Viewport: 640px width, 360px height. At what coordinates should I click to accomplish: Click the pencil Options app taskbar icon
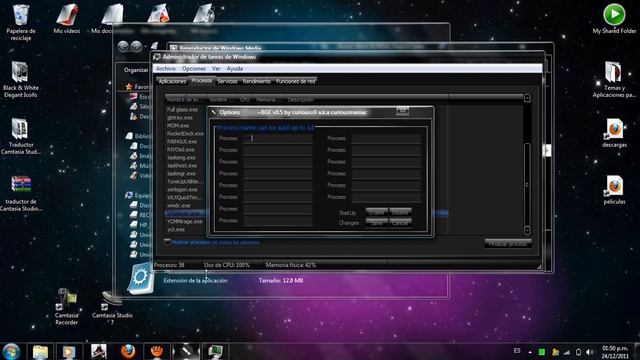click(x=186, y=351)
